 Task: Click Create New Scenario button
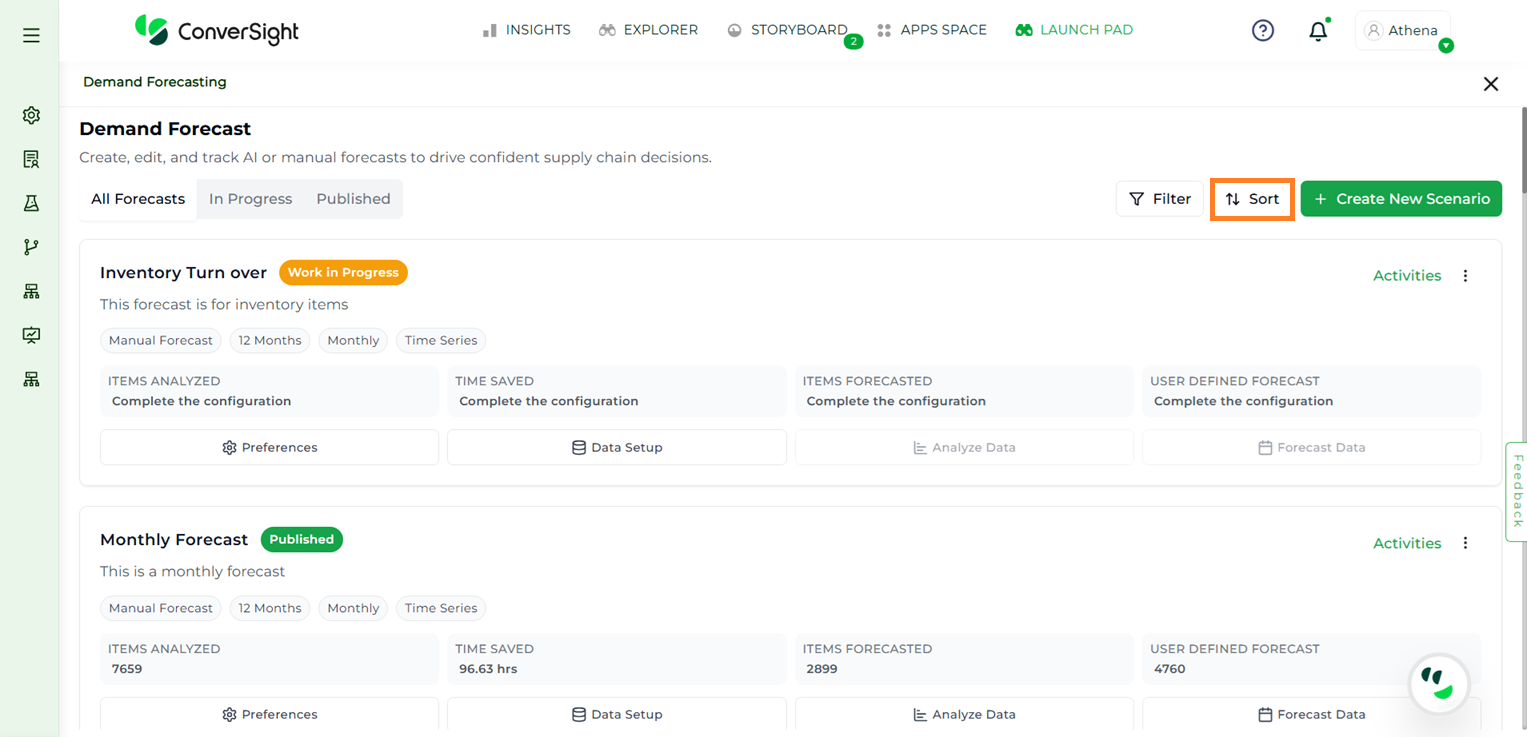tap(1401, 199)
